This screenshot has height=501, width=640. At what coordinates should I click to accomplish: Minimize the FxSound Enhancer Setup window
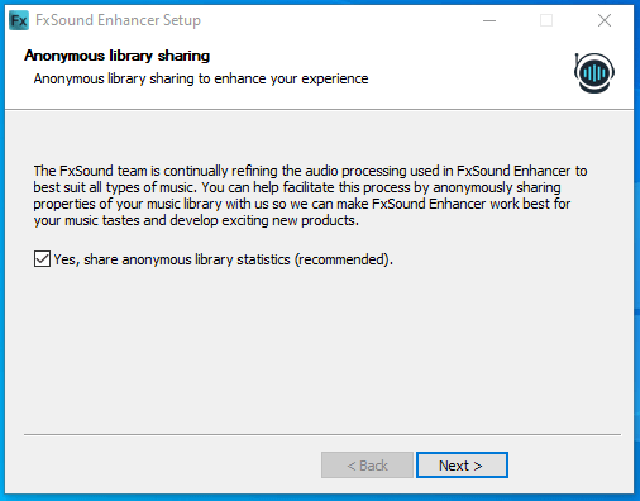tap(488, 20)
